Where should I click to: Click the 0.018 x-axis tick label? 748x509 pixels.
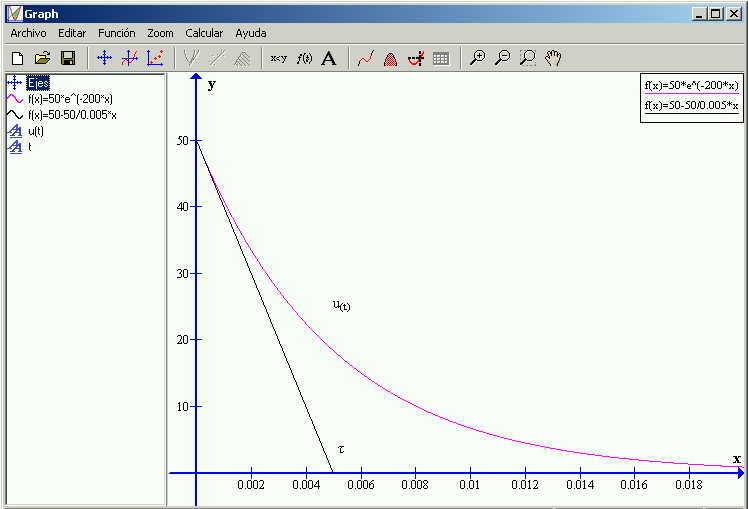[689, 485]
